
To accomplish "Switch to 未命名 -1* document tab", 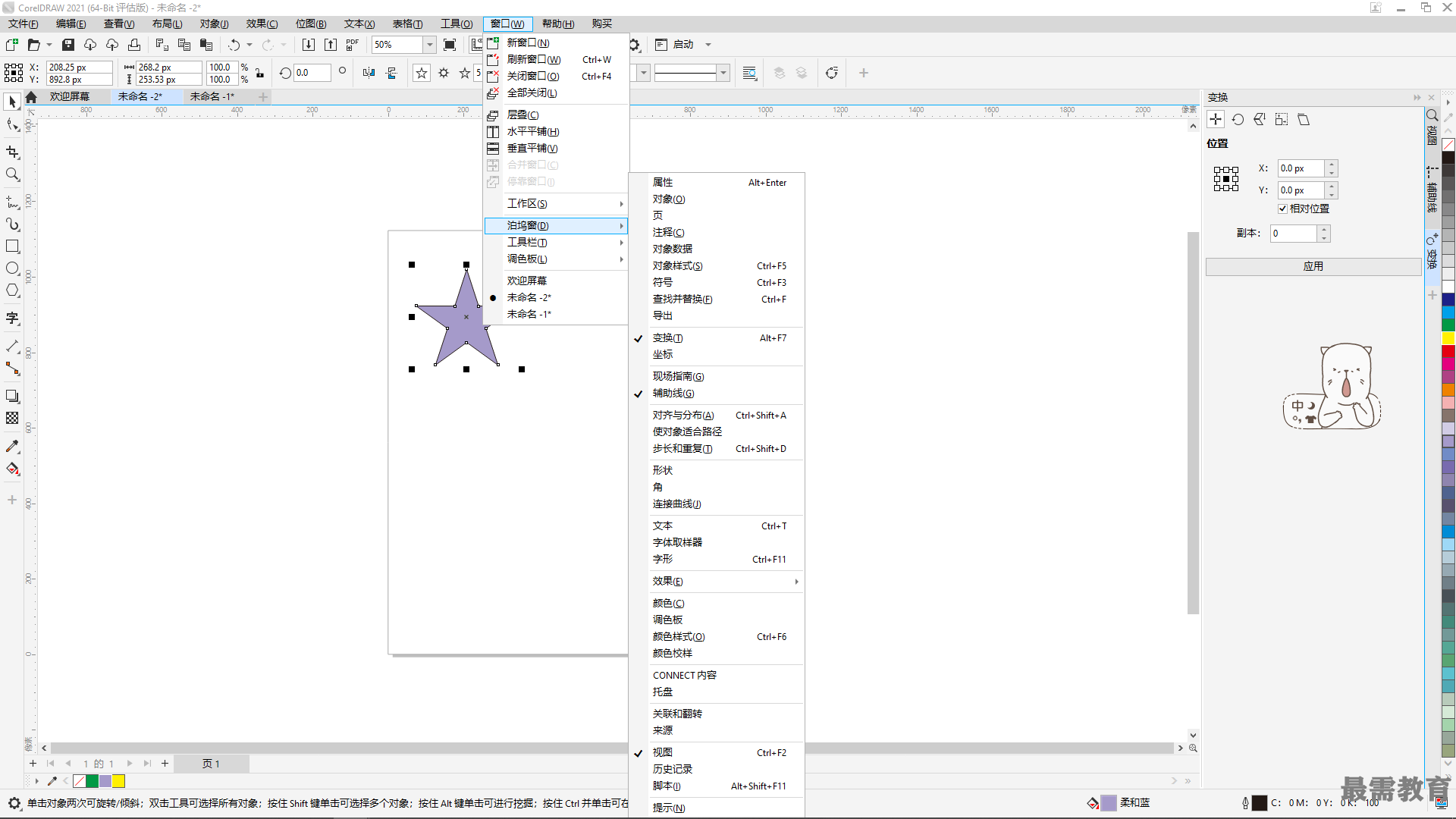I will coord(212,97).
